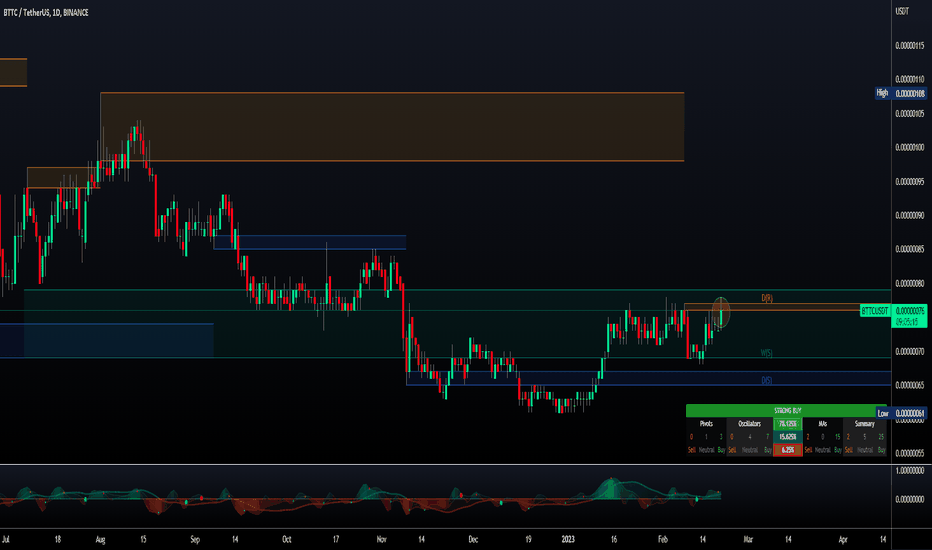This screenshot has width=932, height=550.
Task: Select the circled latest candle highlight
Action: (721, 313)
